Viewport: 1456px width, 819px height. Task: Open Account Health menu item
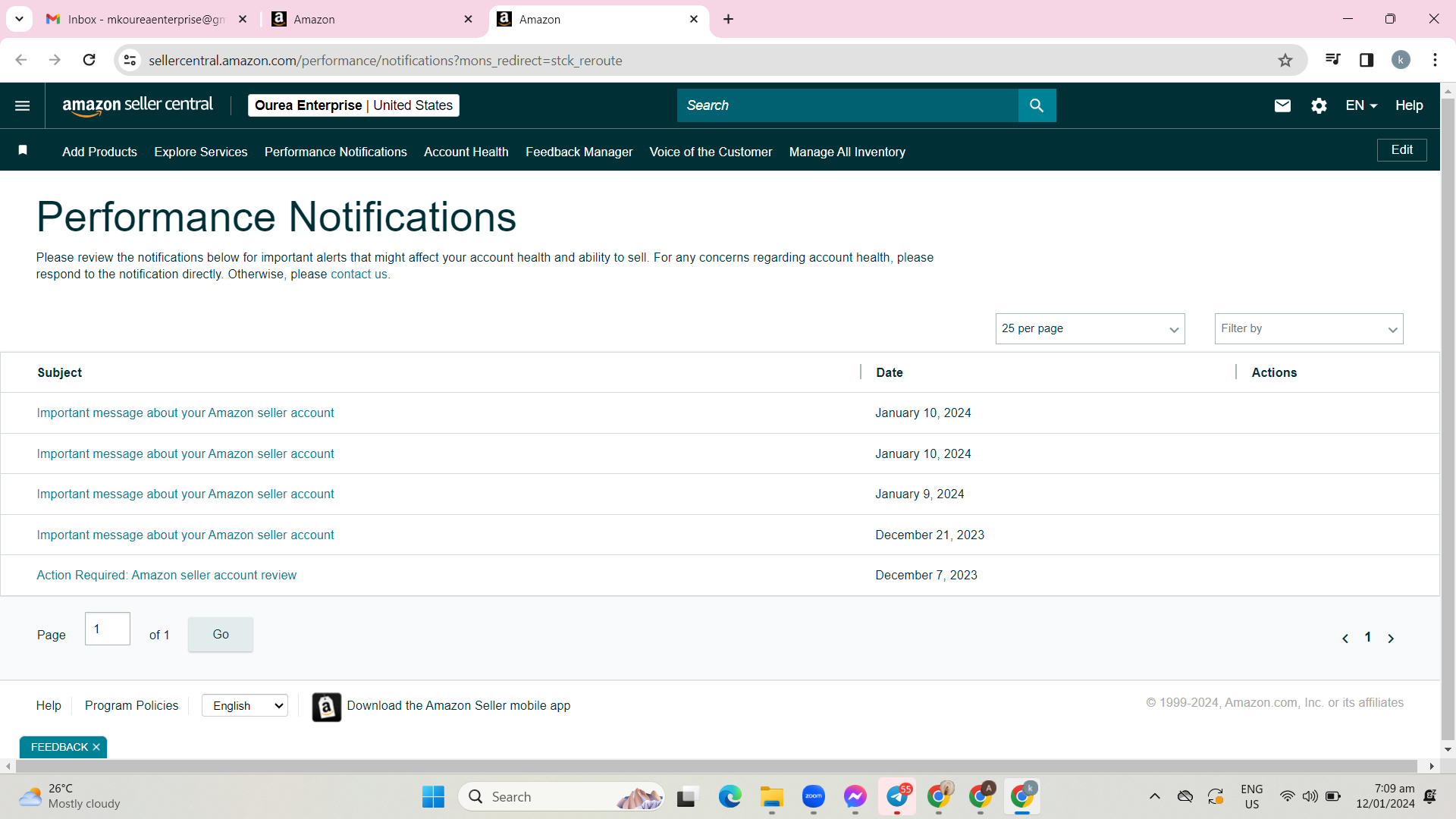pos(466,152)
